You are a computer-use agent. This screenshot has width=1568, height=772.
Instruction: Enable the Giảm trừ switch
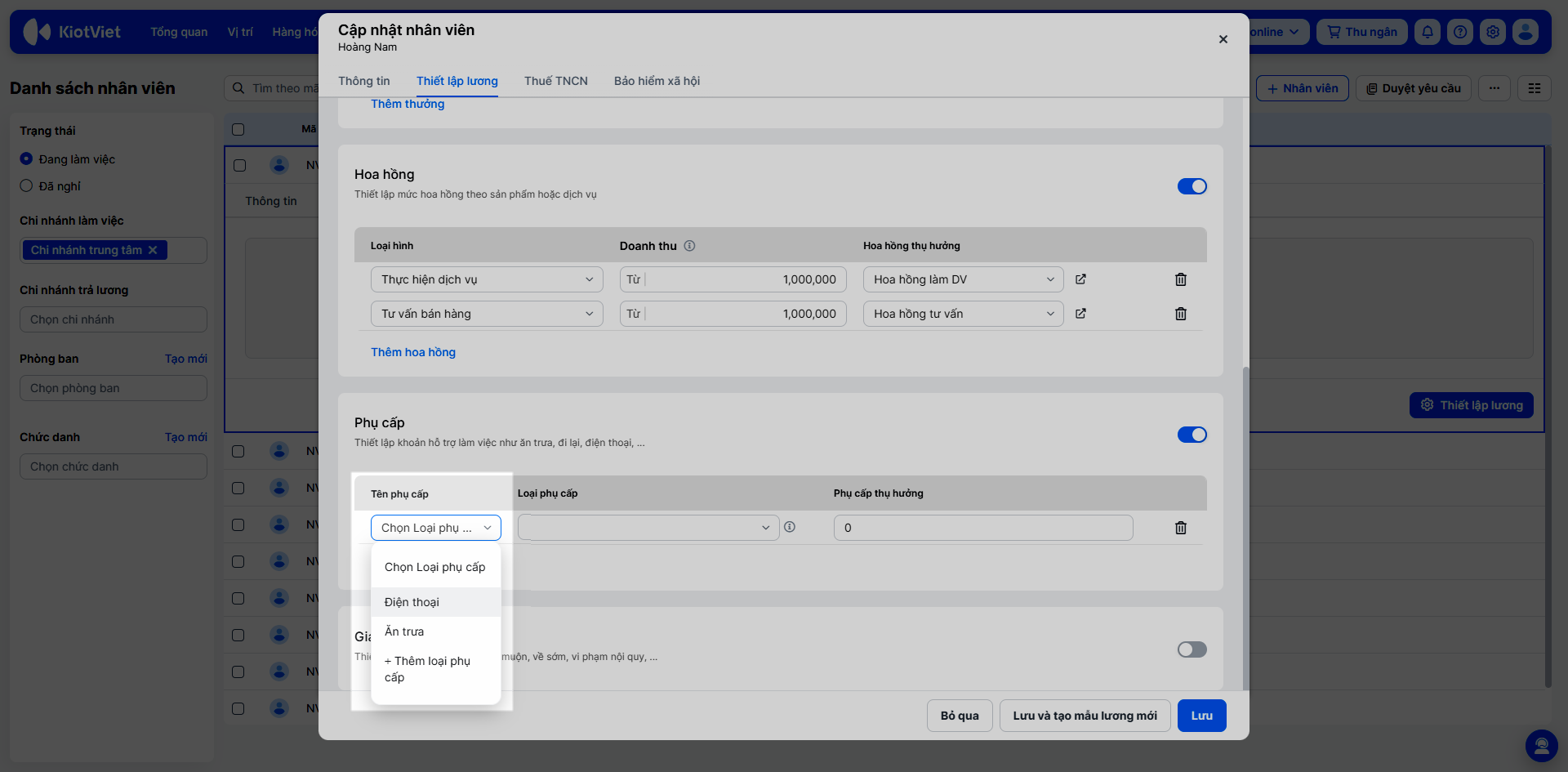(1192, 649)
